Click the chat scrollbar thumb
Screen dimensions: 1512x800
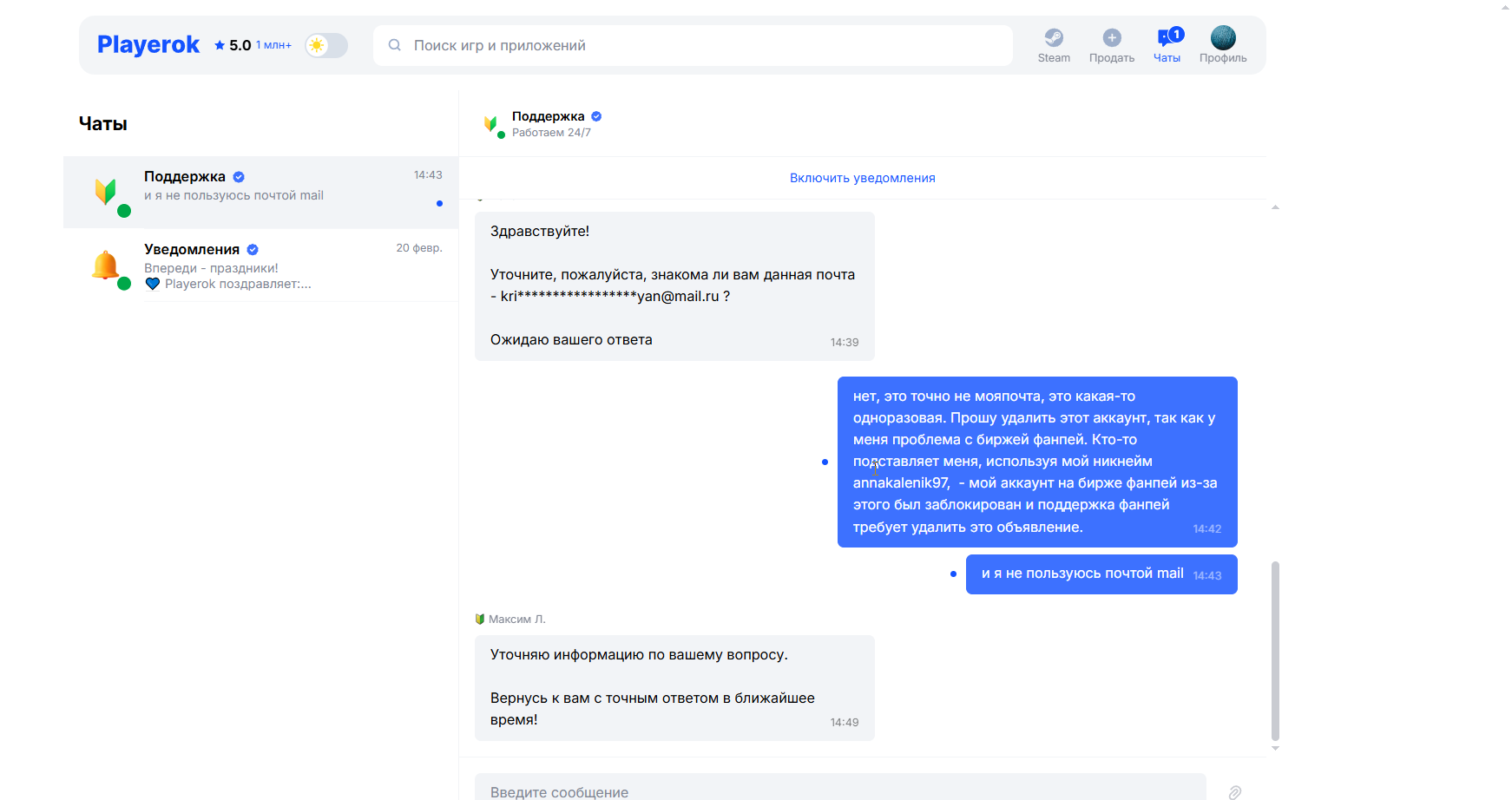click(x=1275, y=651)
